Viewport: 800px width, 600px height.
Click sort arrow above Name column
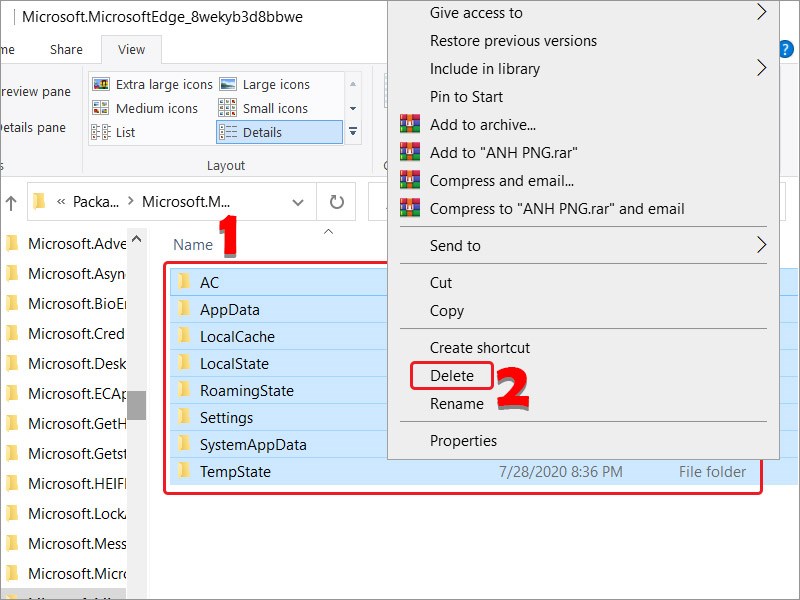[329, 232]
